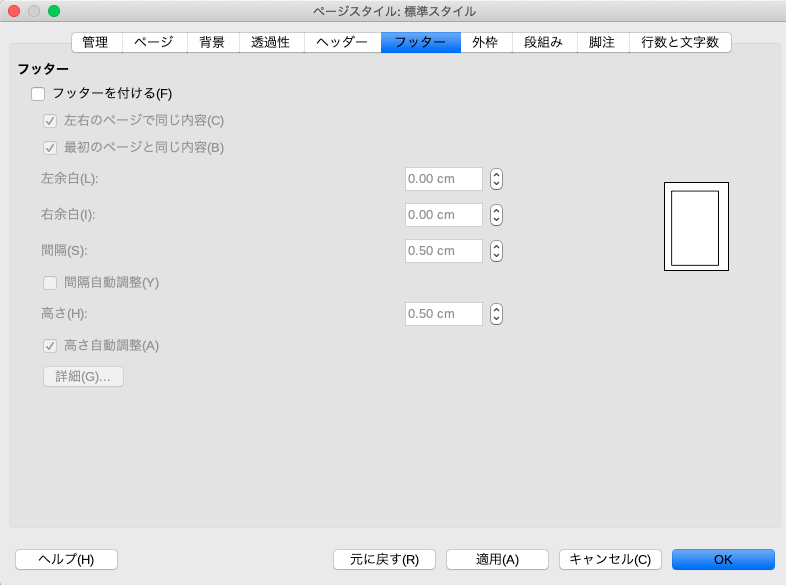Click the 右余白 value field
The image size is (786, 585).
(x=444, y=215)
